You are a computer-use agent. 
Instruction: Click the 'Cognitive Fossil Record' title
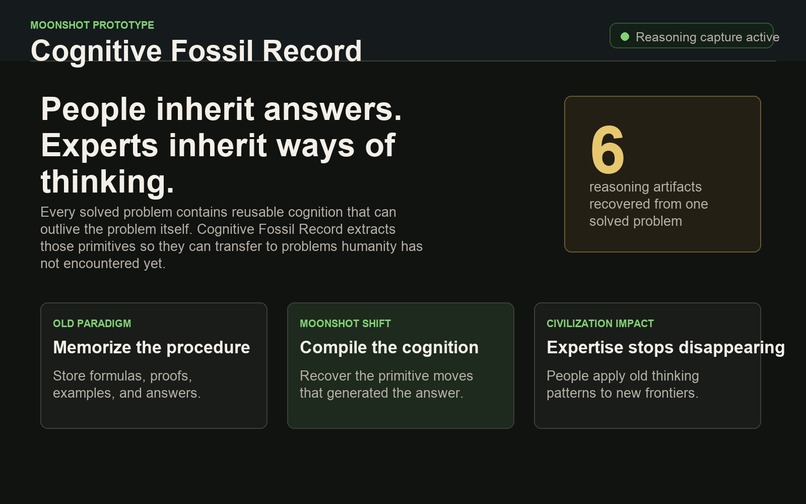(x=196, y=51)
